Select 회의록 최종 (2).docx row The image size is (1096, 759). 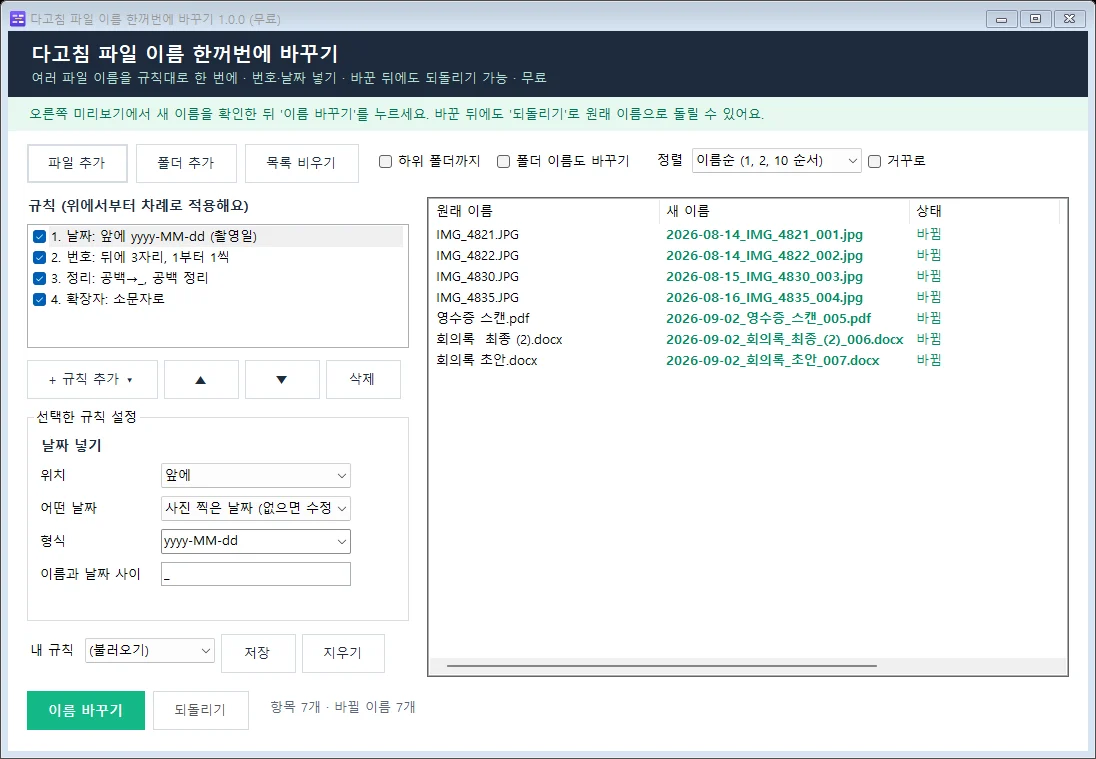499,340
